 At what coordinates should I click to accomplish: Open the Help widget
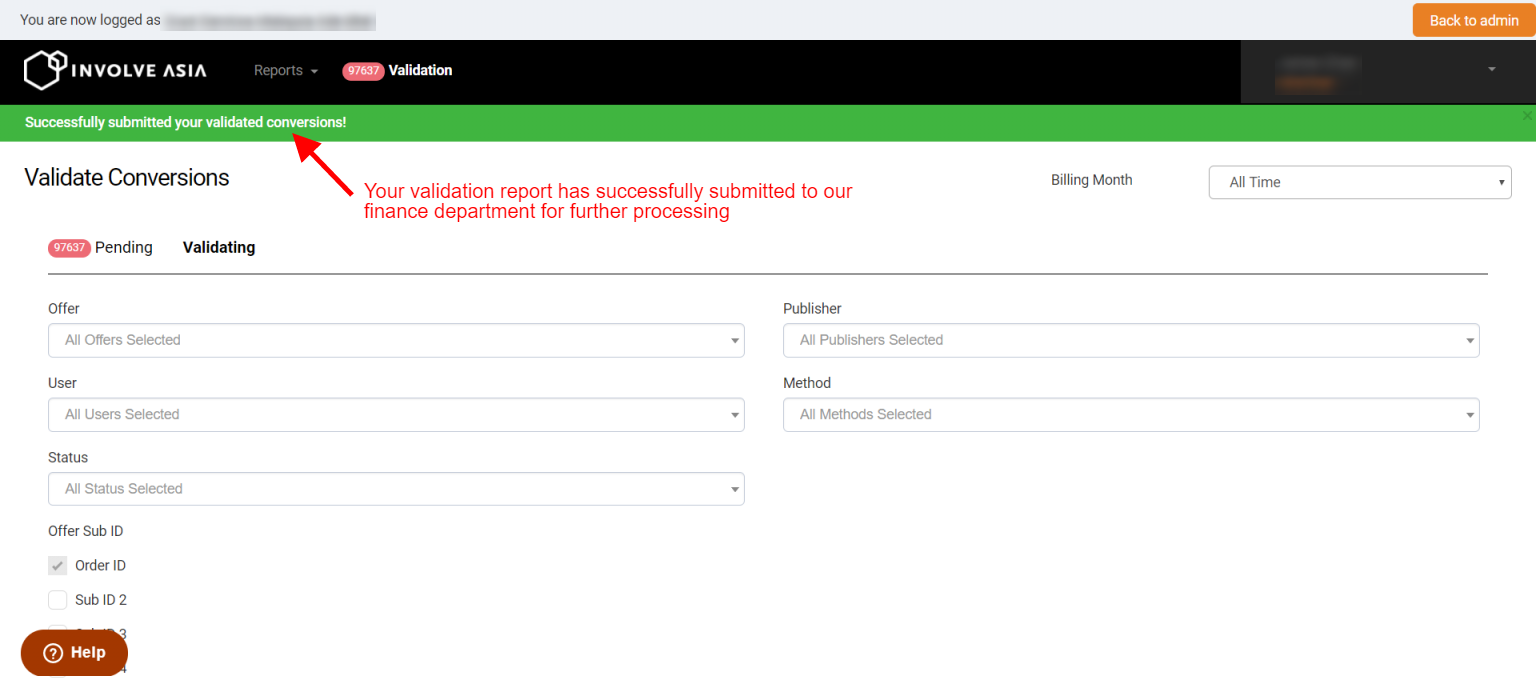coord(74,652)
